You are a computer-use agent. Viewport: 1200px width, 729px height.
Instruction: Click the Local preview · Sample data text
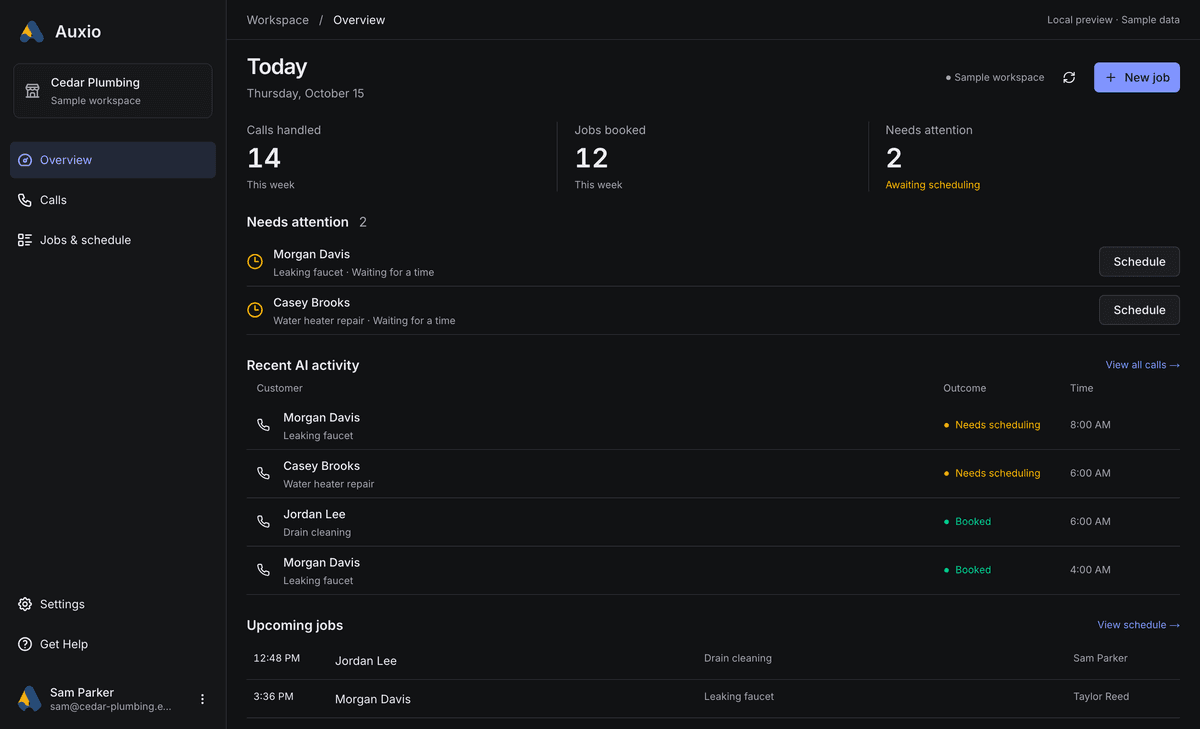tap(1113, 20)
